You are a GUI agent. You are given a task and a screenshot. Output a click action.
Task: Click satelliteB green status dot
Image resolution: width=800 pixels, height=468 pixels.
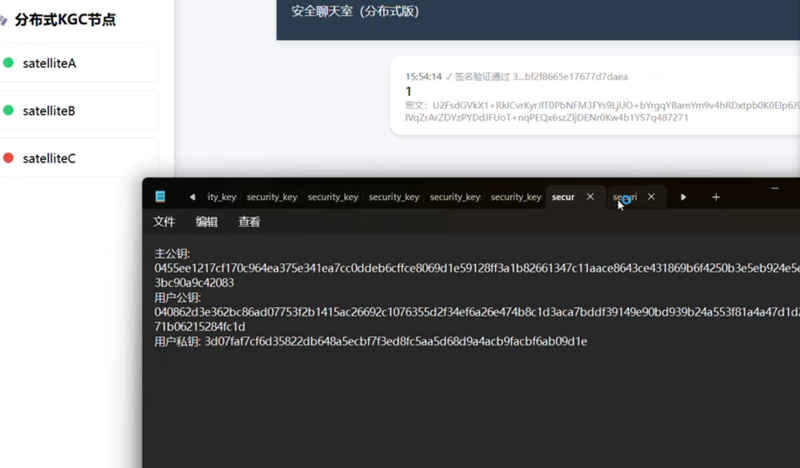tap(8, 110)
